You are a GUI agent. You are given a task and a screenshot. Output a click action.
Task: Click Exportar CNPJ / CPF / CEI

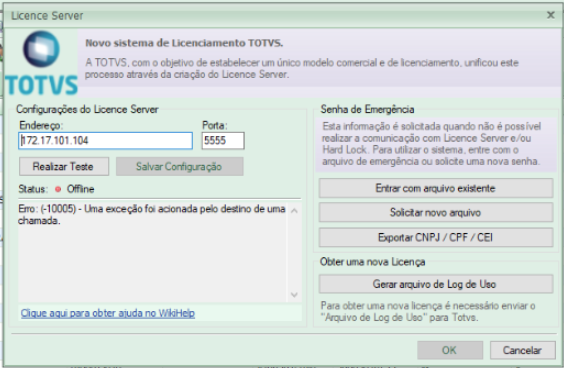(x=436, y=237)
